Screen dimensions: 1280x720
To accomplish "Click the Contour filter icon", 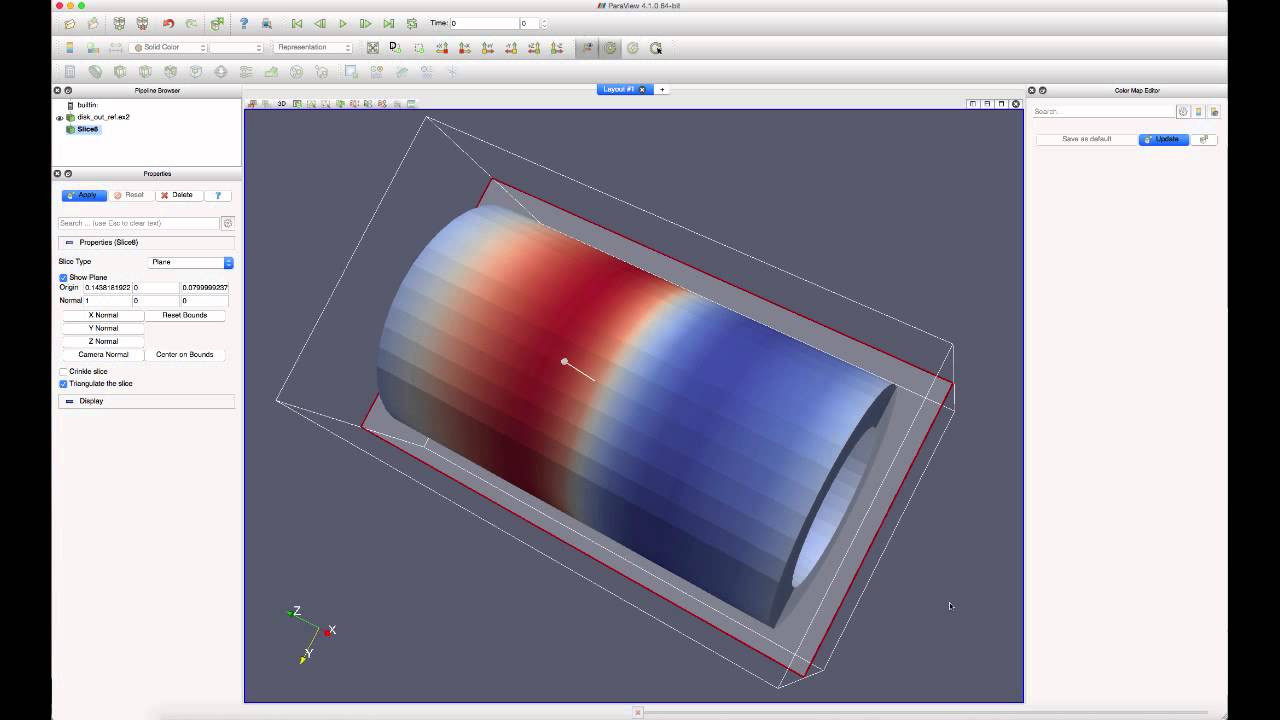I will [95, 72].
